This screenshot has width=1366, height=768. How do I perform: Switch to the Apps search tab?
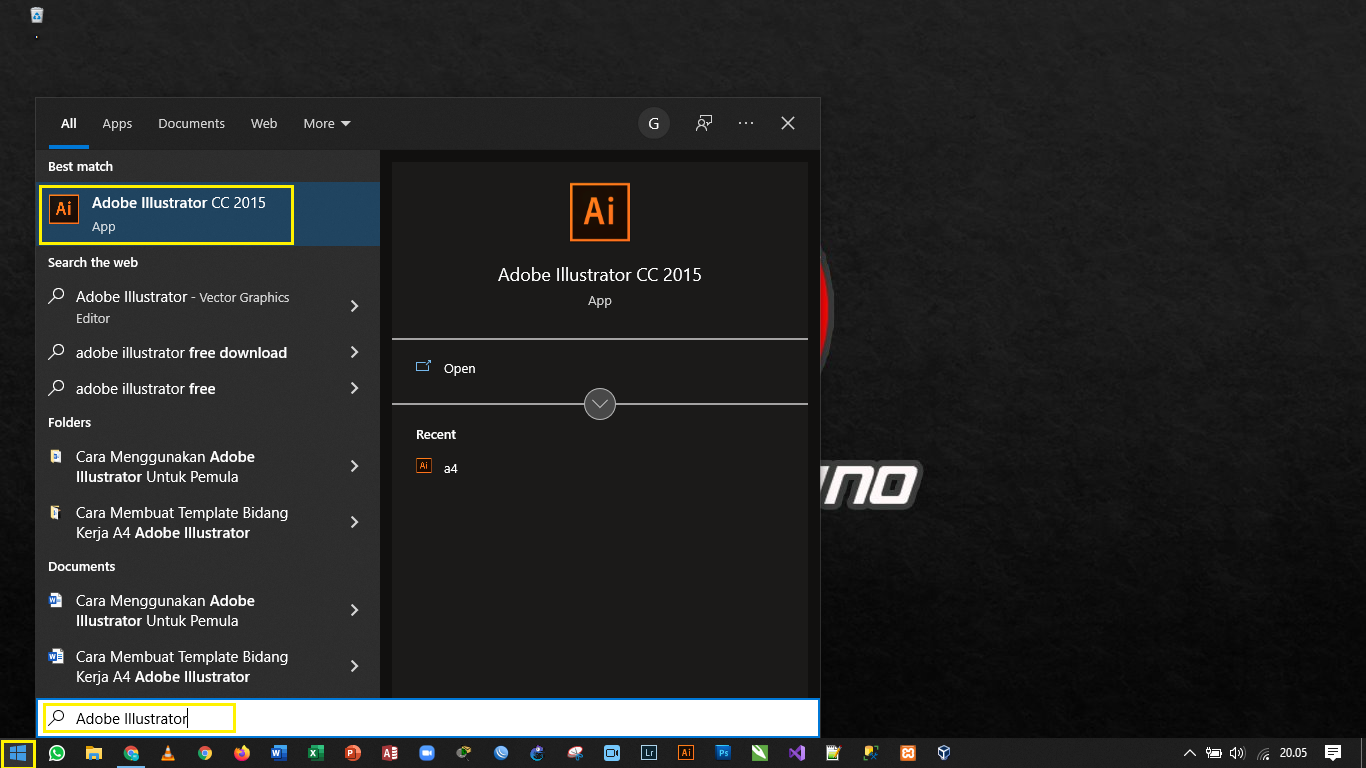click(117, 123)
